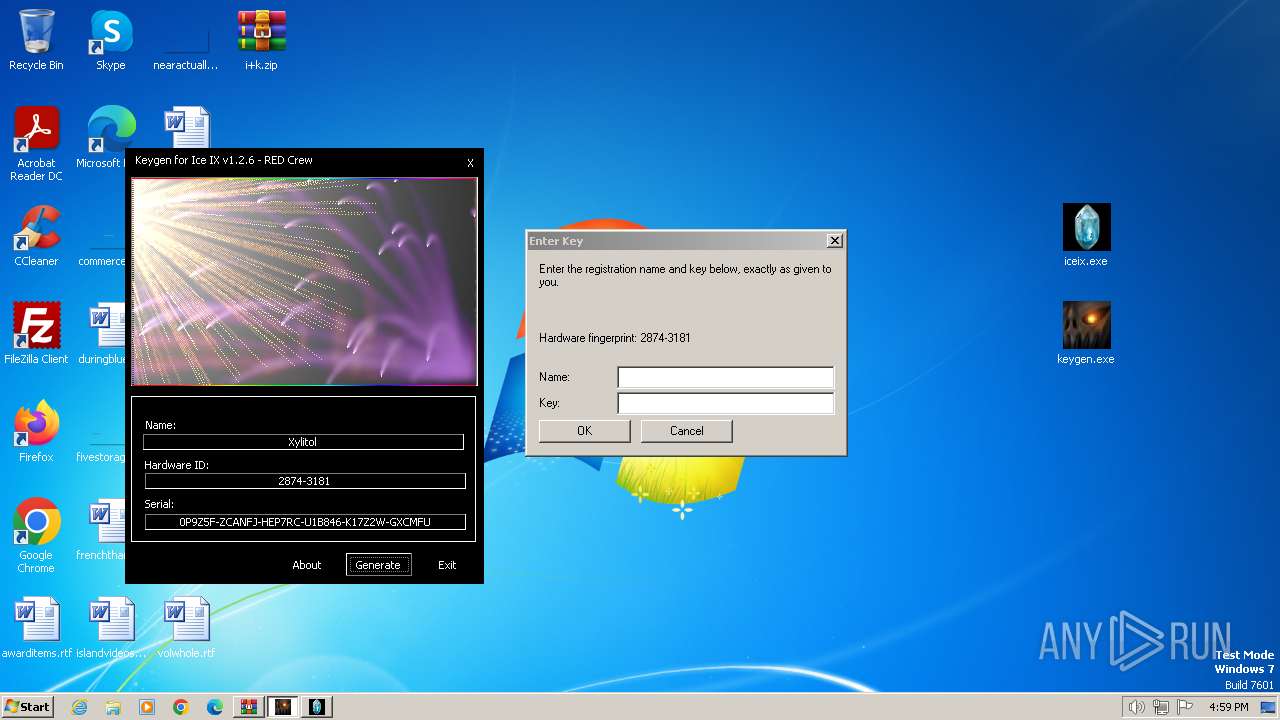Click the clock showing 4:59 PM
Screen dimensions: 1280x720
1228,707
